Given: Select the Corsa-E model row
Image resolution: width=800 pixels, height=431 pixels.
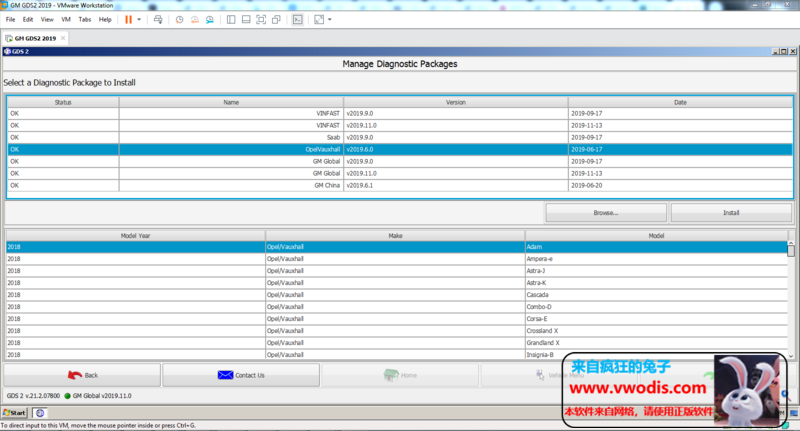Looking at the screenshot, I should (x=396, y=319).
